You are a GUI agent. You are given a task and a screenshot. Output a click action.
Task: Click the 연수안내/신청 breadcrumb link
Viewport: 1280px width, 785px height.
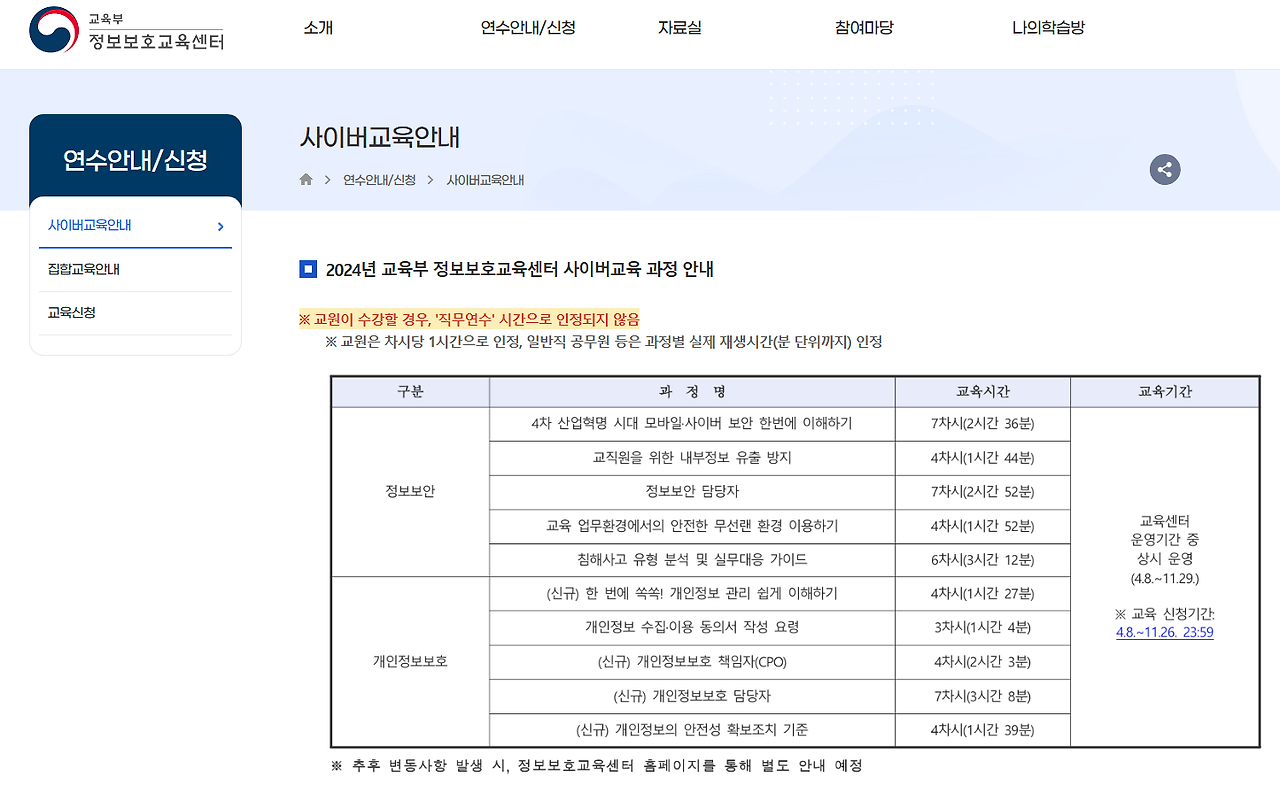377,179
